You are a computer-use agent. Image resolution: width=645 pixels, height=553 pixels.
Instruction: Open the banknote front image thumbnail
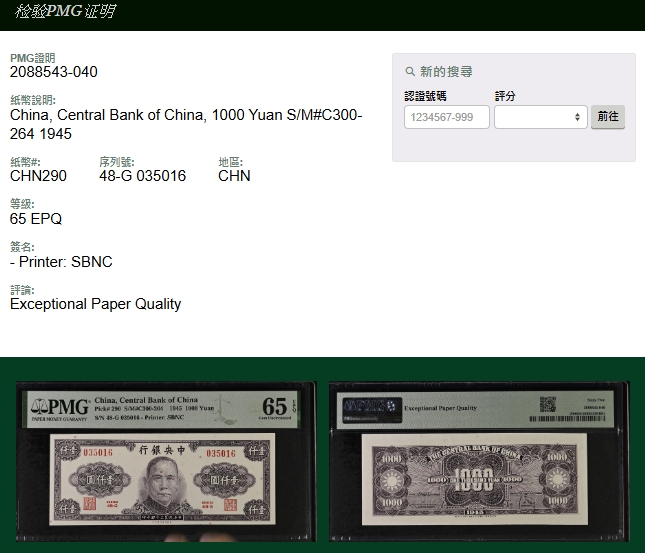[x=166, y=461]
